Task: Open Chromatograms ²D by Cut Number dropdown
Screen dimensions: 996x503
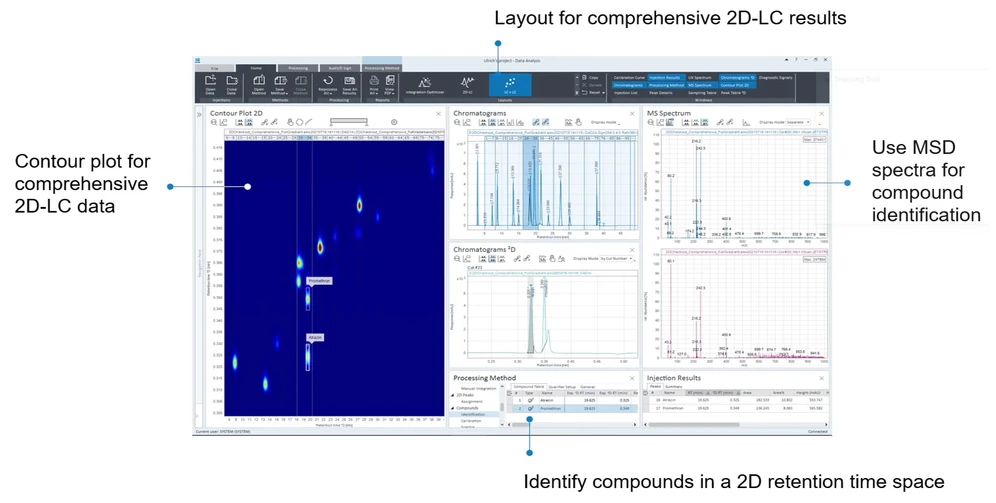Action: [618, 258]
